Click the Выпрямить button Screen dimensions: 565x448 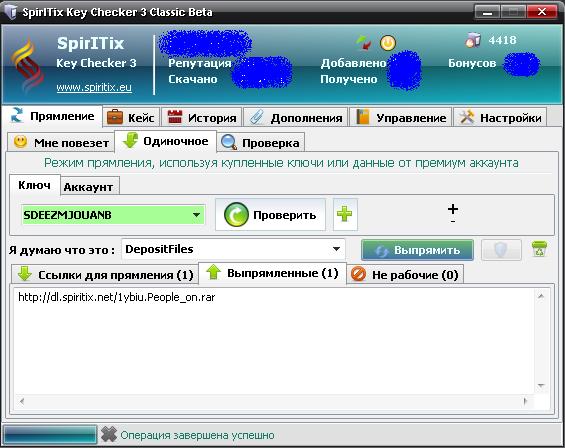click(x=417, y=250)
